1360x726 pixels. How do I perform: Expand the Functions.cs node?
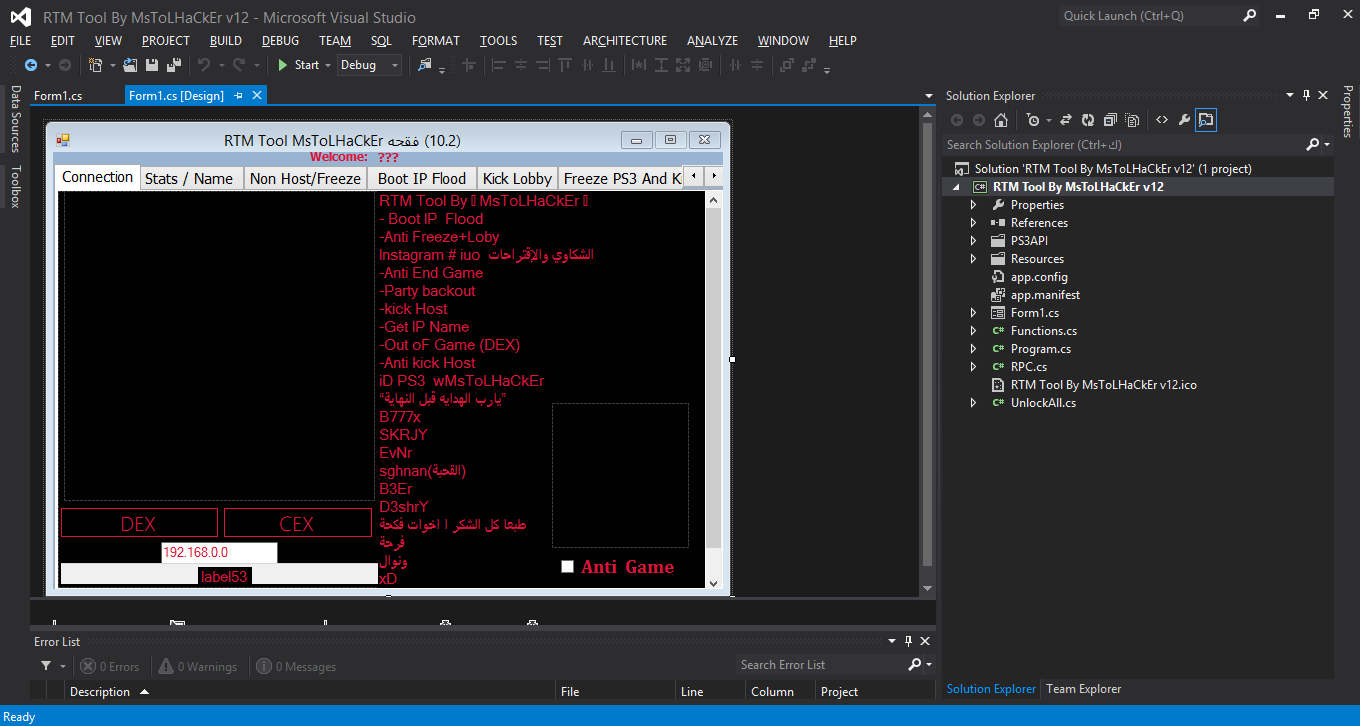[974, 331]
